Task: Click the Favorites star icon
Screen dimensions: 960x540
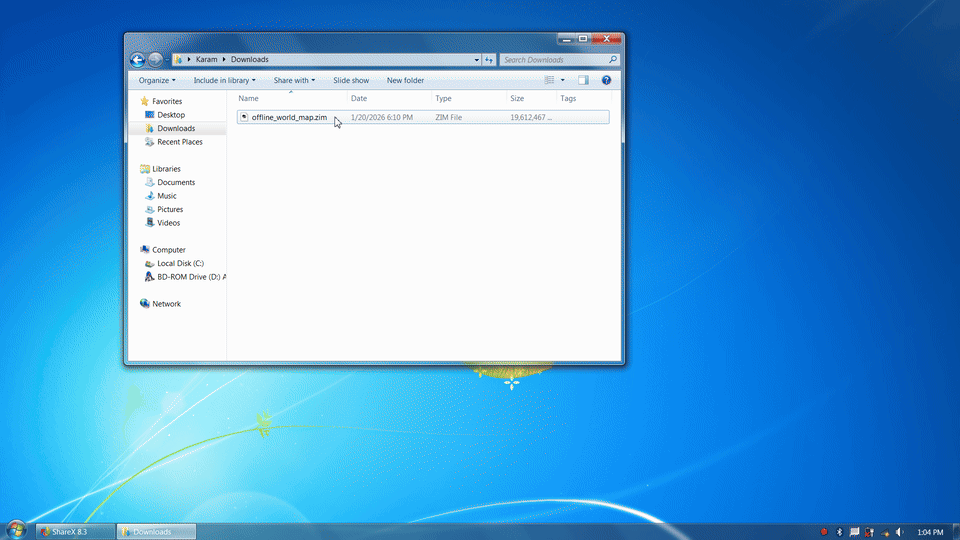Action: point(144,101)
